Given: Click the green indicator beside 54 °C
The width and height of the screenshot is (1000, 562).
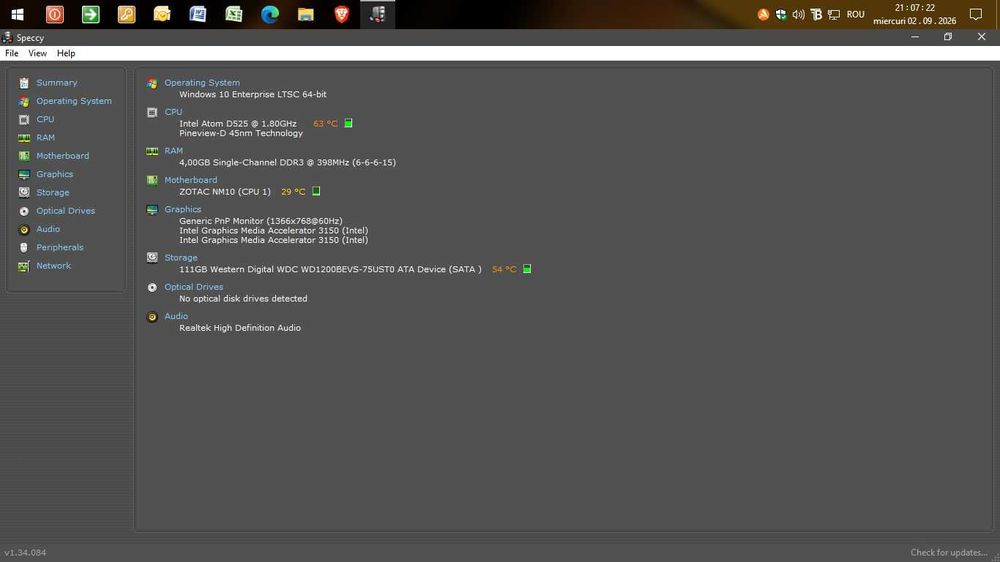Looking at the screenshot, I should [x=527, y=269].
